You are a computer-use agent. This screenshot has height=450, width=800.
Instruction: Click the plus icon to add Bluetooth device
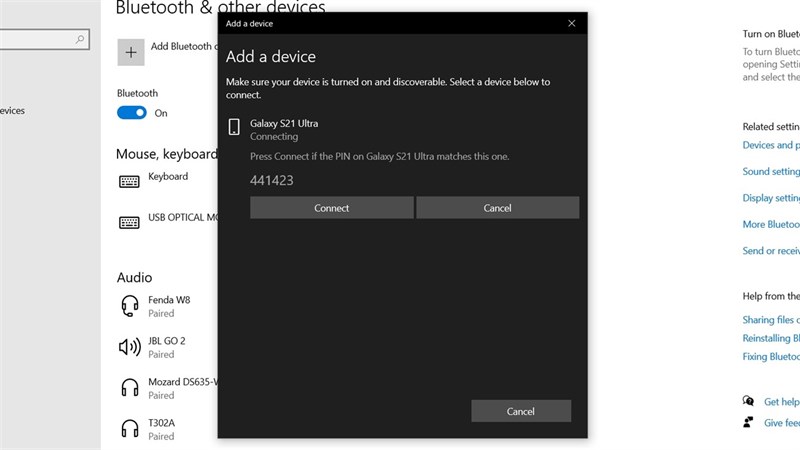[131, 52]
